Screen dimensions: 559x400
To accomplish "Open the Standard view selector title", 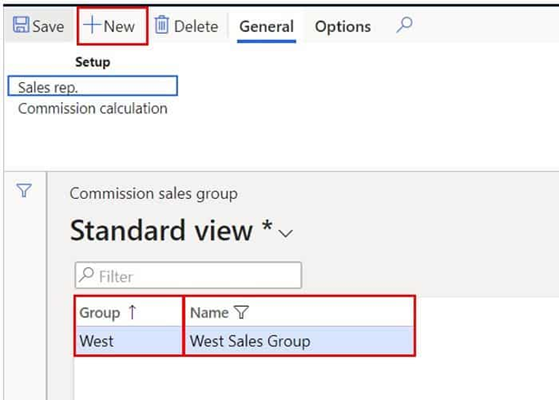I will [x=171, y=231].
